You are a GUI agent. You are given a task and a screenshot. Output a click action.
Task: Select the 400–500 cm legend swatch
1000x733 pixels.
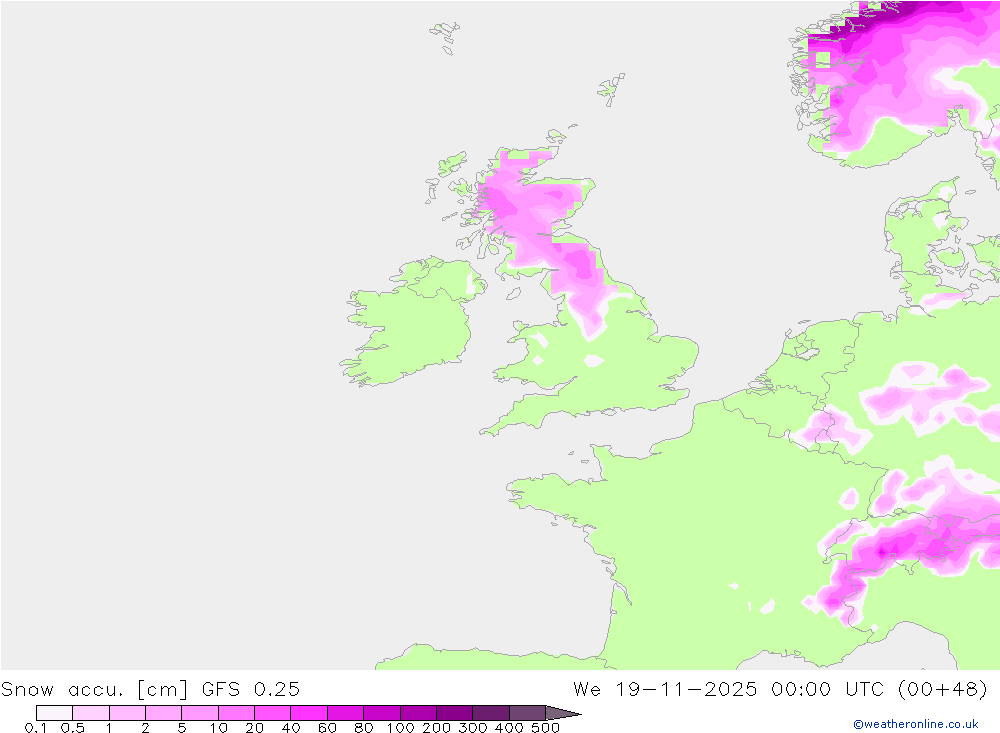click(x=527, y=713)
